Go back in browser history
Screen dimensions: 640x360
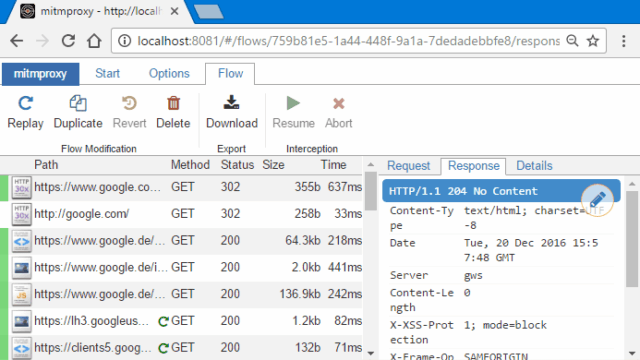click(x=17, y=41)
